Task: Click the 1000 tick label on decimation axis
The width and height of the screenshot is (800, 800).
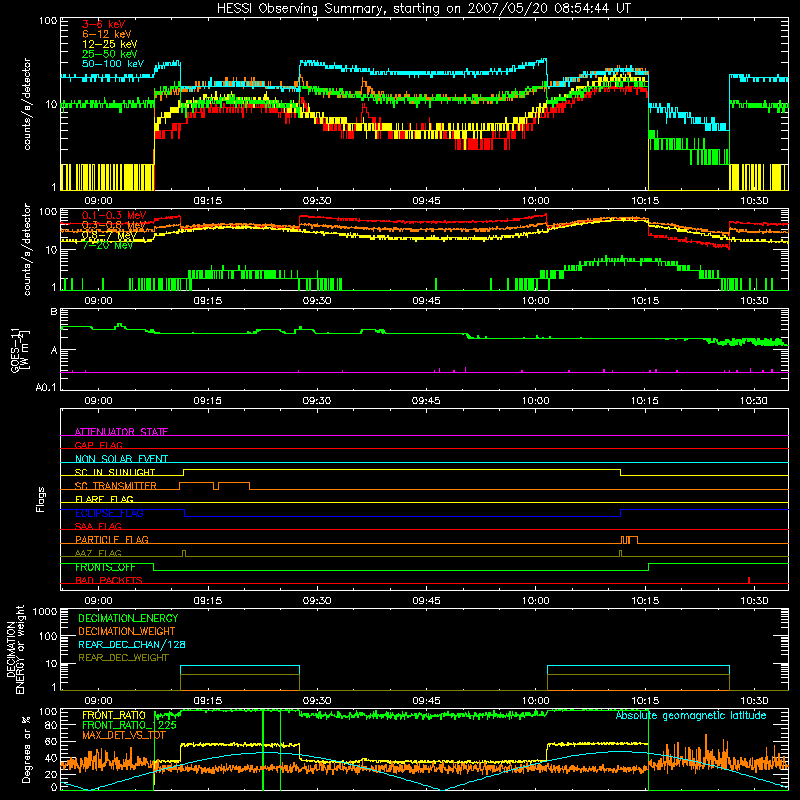Action: (45, 611)
